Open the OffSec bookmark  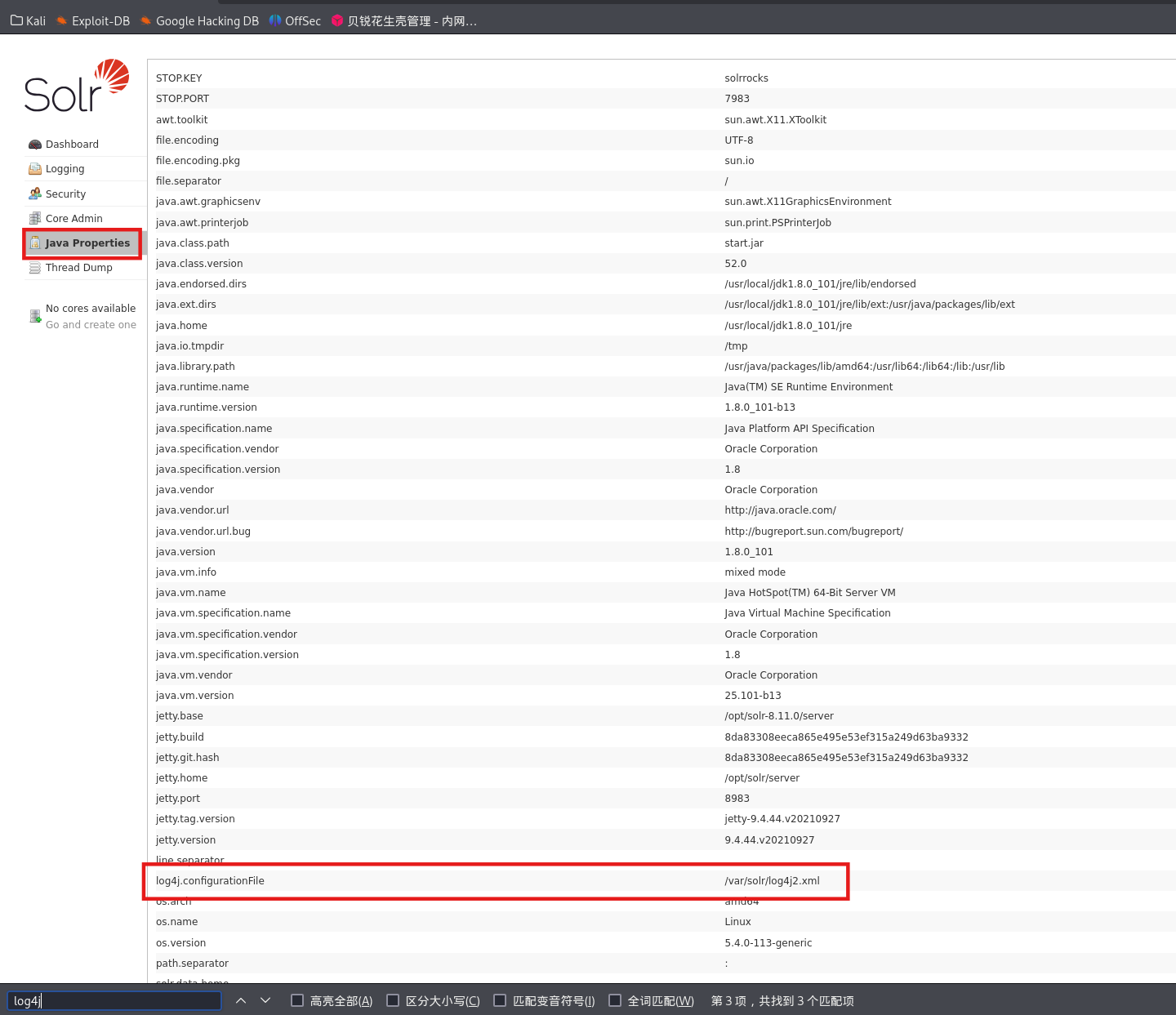[295, 20]
